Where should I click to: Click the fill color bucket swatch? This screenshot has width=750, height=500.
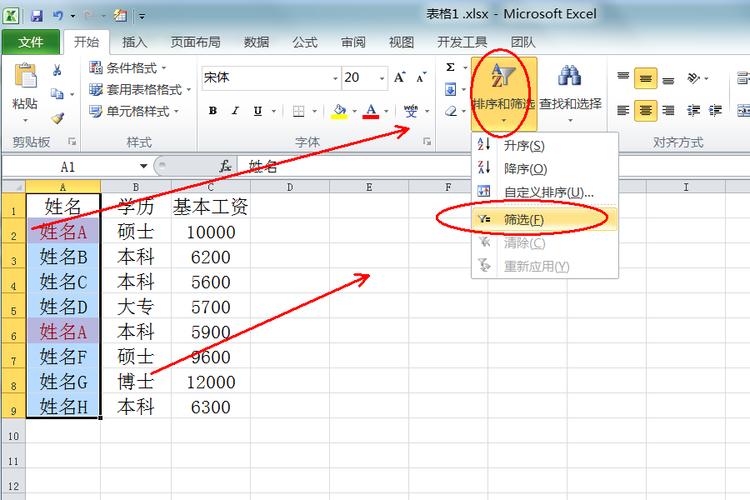339,111
